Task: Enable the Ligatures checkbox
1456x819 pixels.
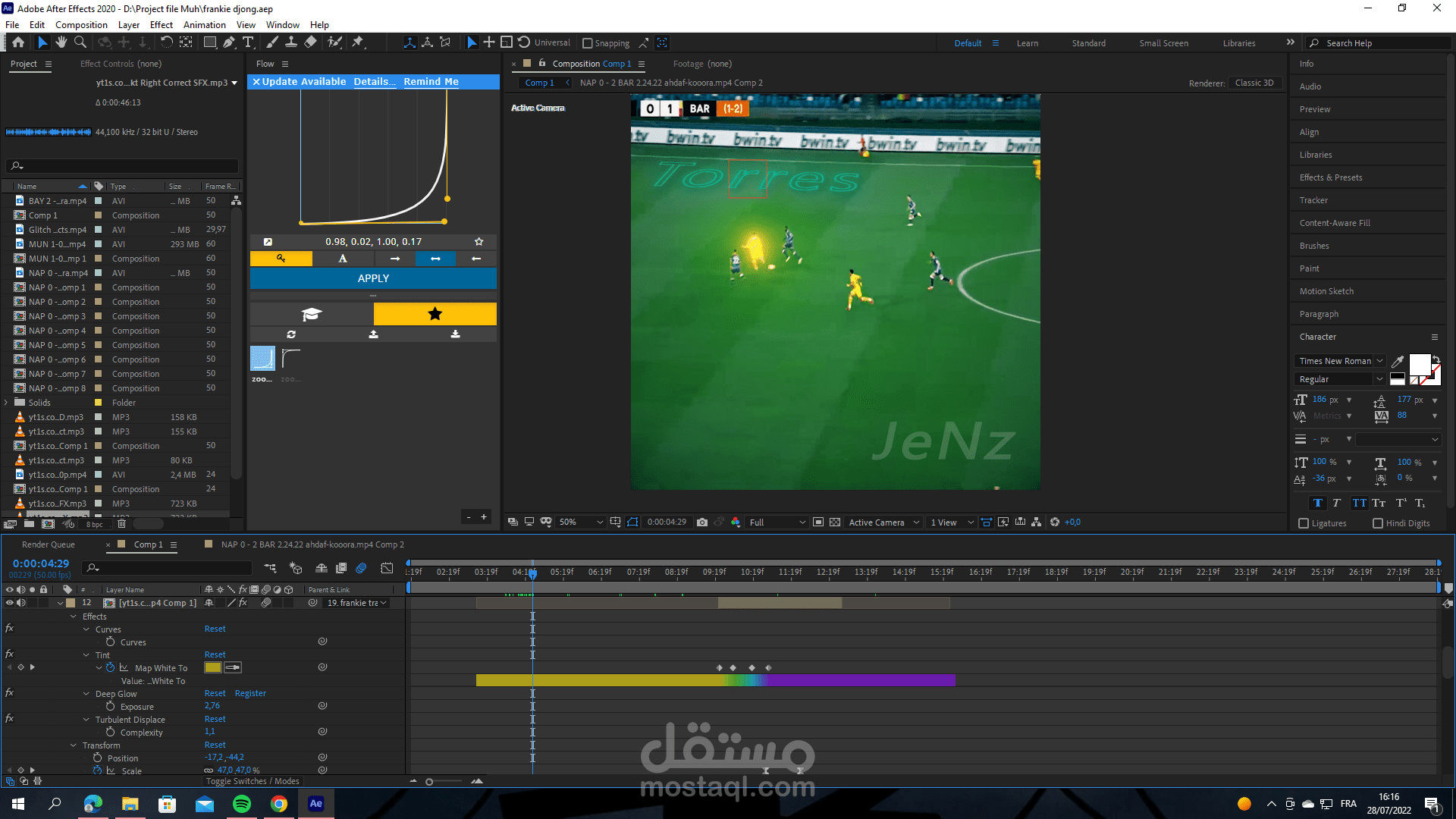Action: [x=1304, y=523]
